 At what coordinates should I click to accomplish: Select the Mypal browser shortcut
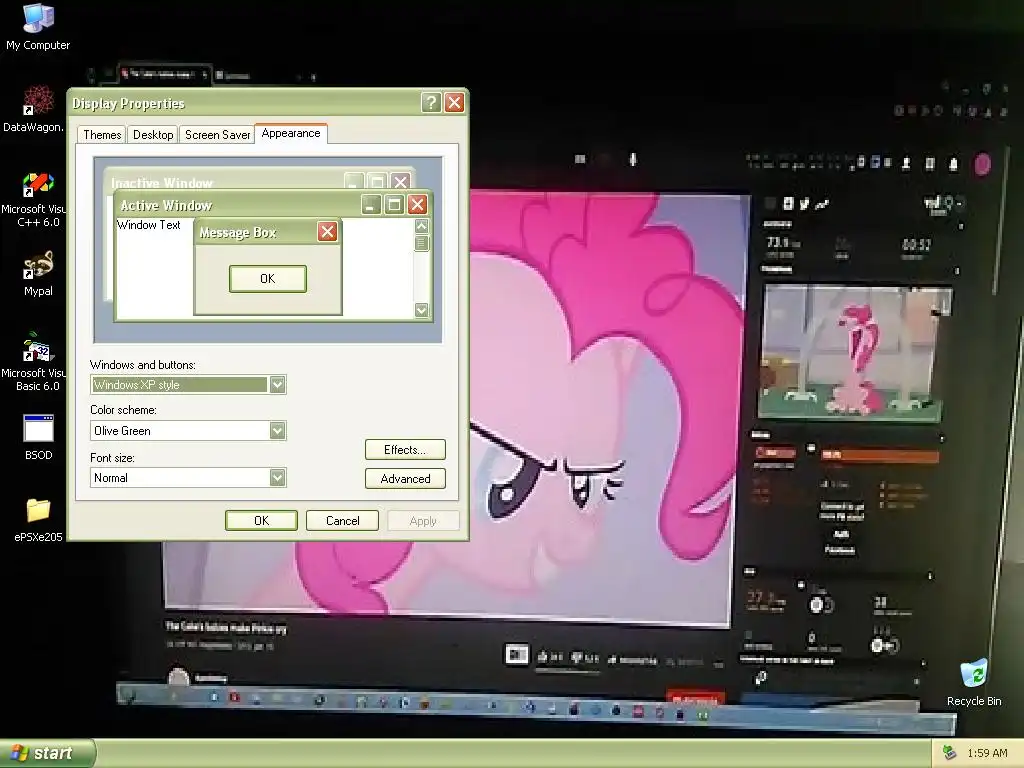(38, 274)
